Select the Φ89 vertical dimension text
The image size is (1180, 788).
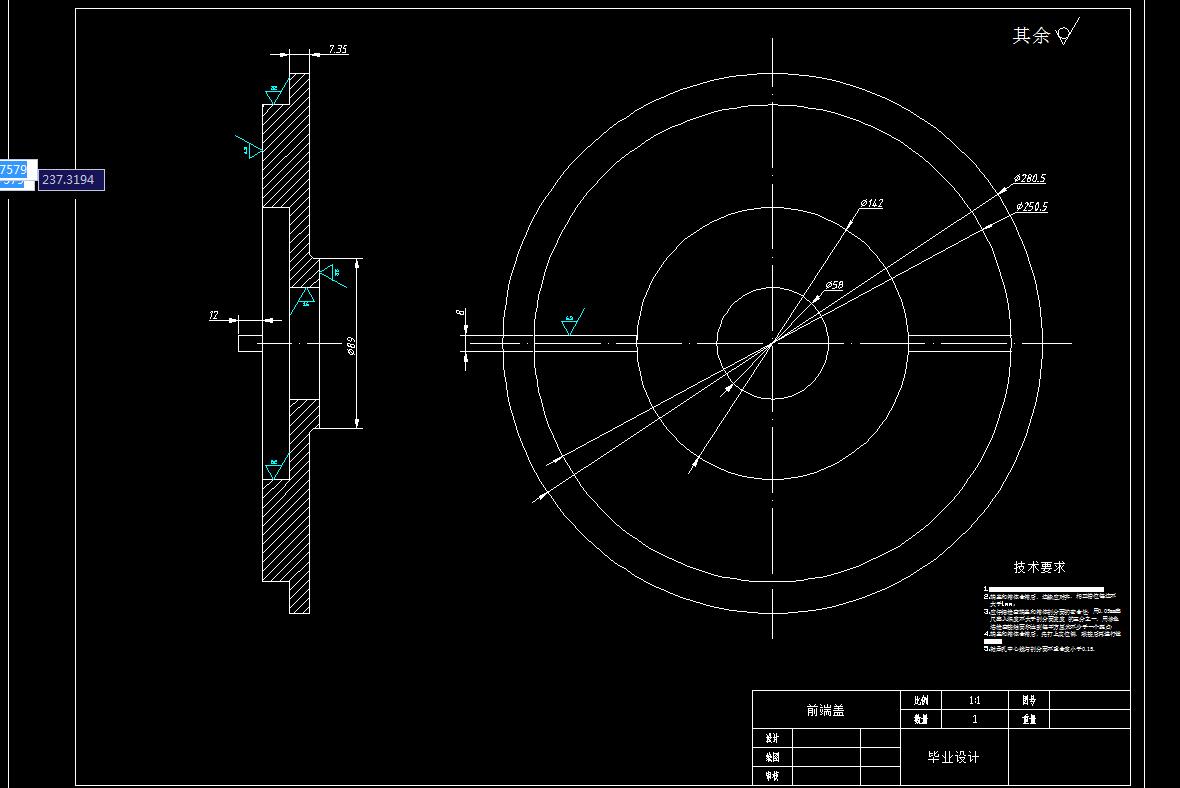tap(351, 345)
